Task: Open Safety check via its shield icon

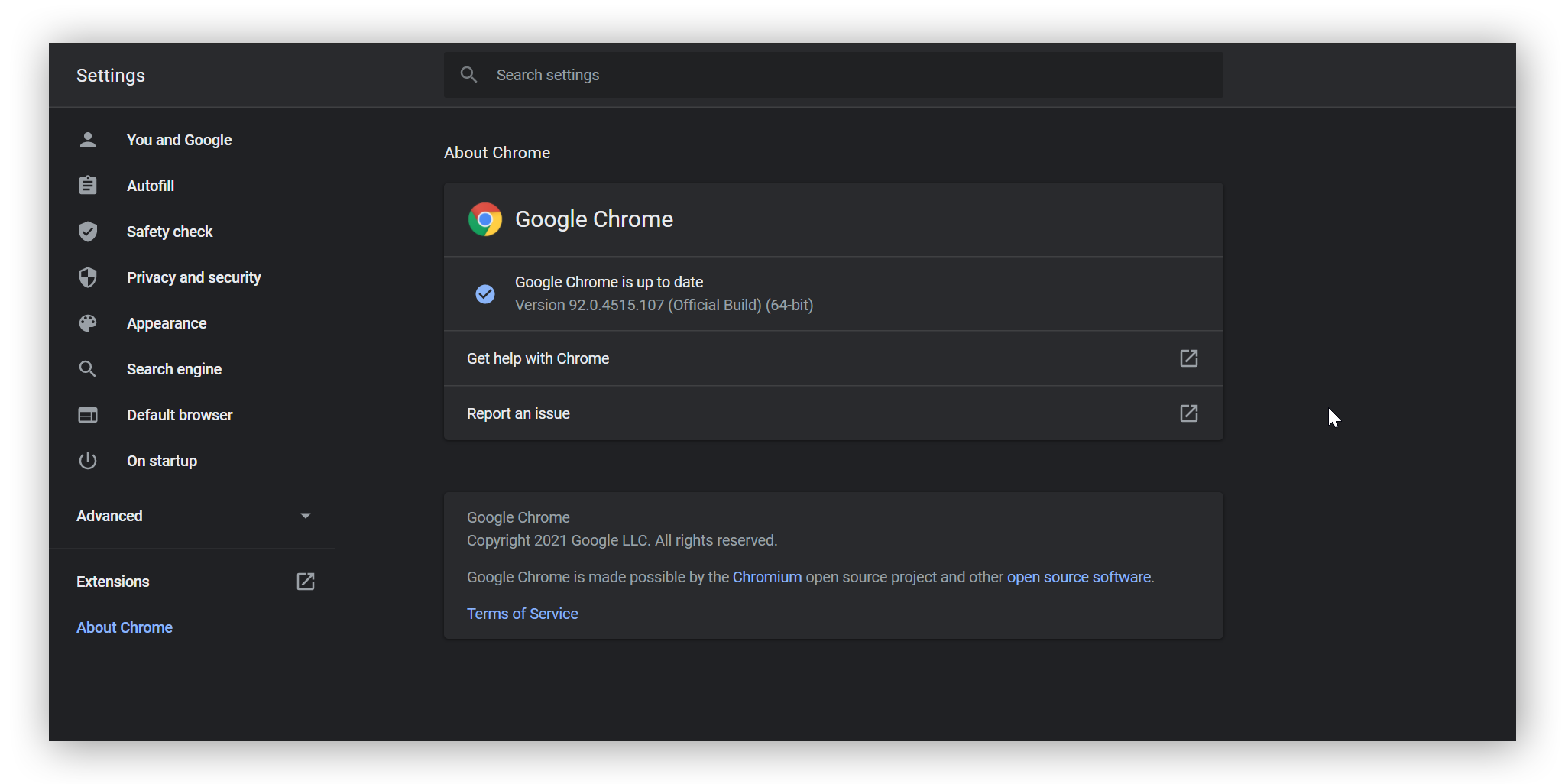Action: coord(87,231)
